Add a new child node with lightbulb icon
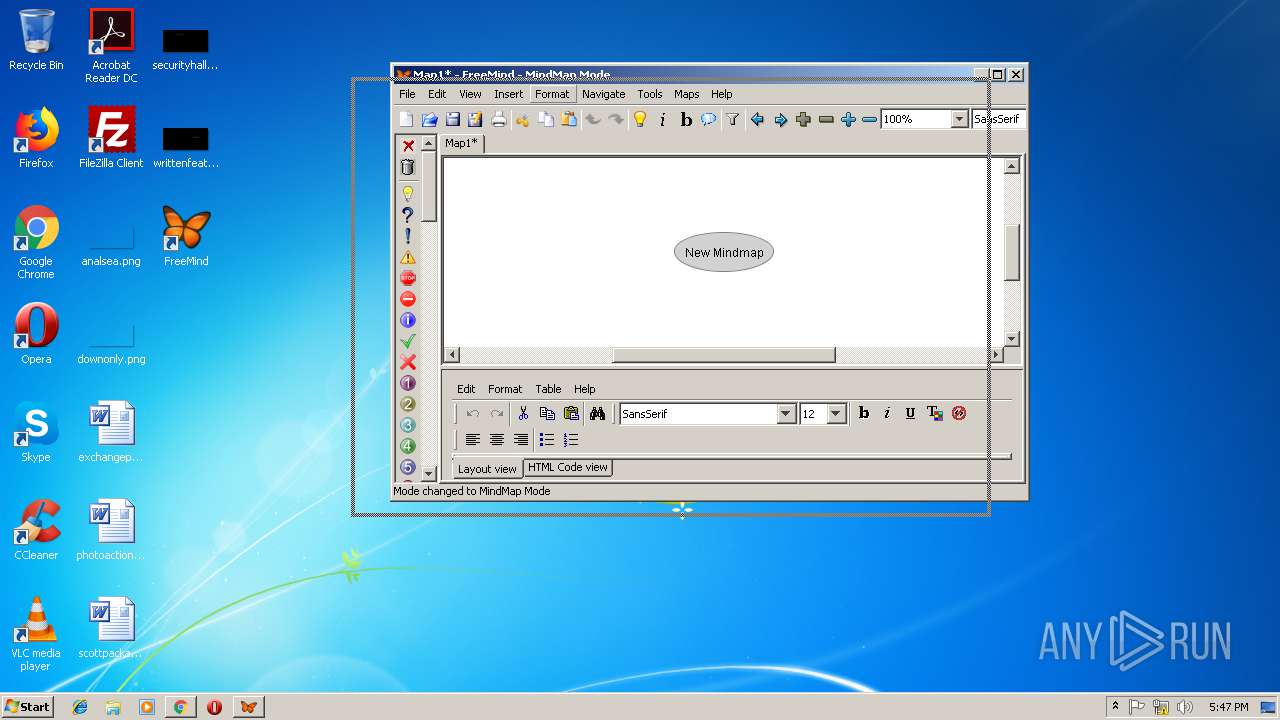The width and height of the screenshot is (1280, 720). (640, 119)
